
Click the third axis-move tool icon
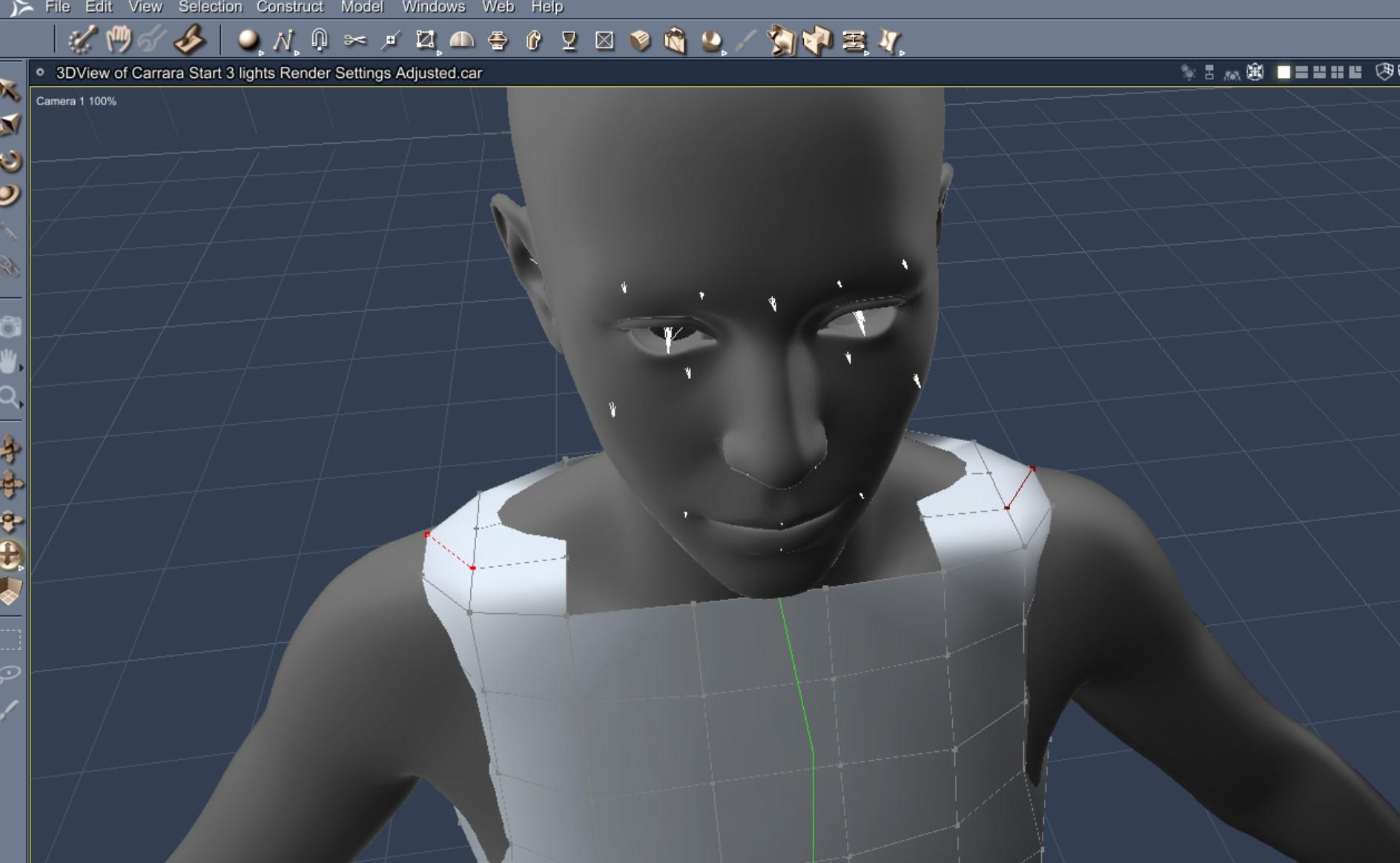(x=10, y=520)
